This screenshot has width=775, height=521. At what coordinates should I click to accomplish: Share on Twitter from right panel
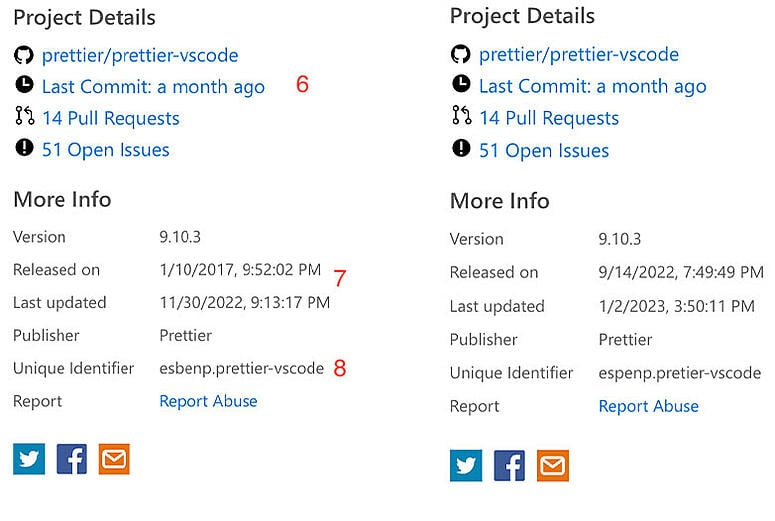466,465
